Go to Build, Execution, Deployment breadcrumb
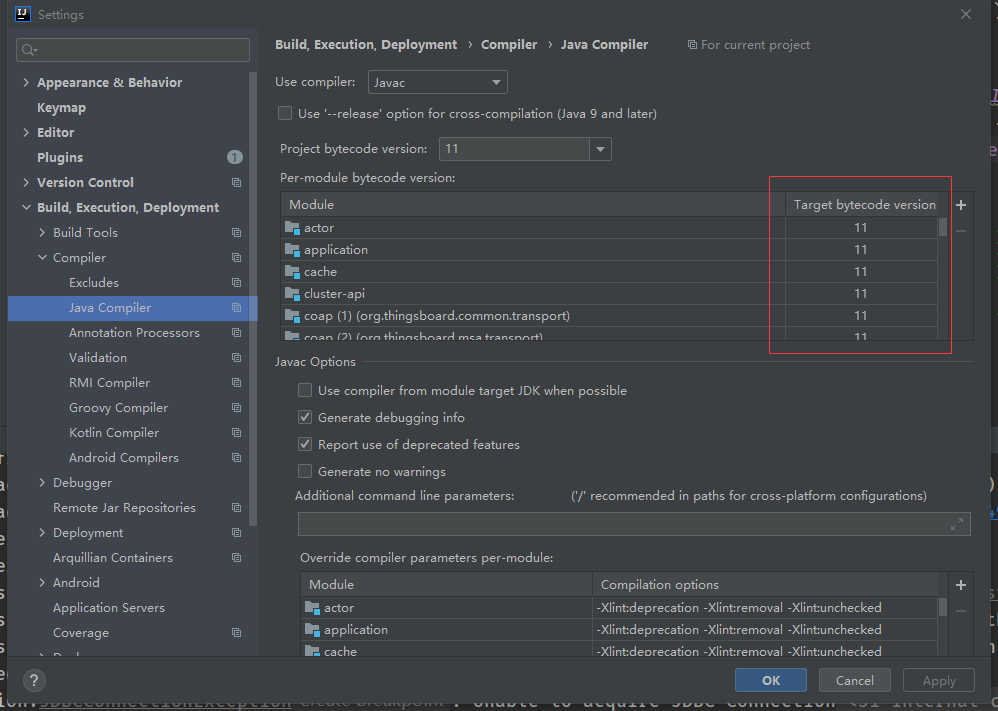 [366, 45]
